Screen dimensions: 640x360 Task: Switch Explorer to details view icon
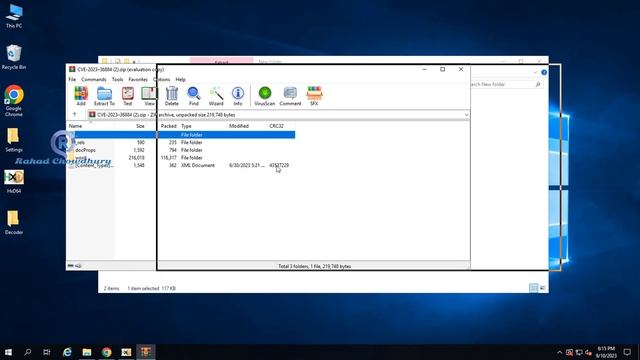coord(533,288)
